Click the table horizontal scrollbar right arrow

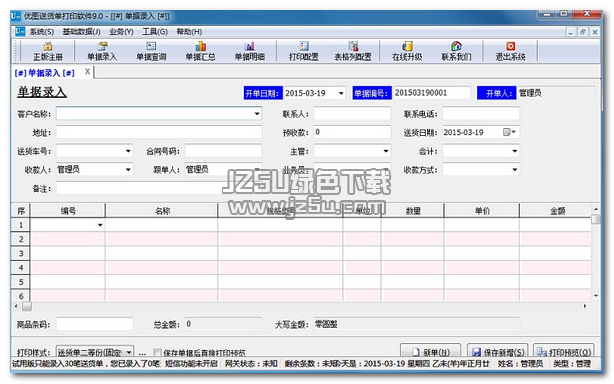tap(585, 306)
